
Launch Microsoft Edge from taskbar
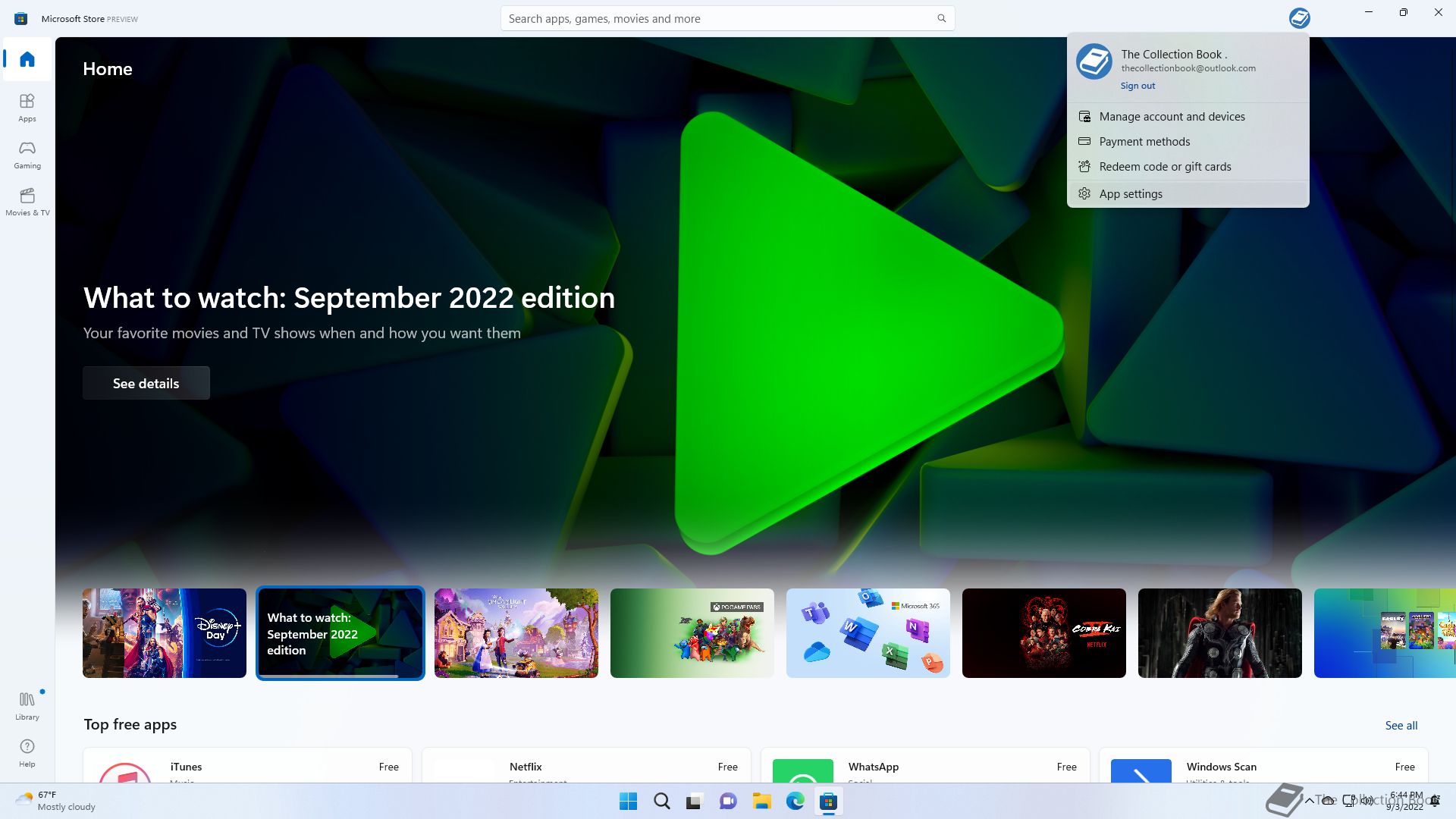pos(795,802)
